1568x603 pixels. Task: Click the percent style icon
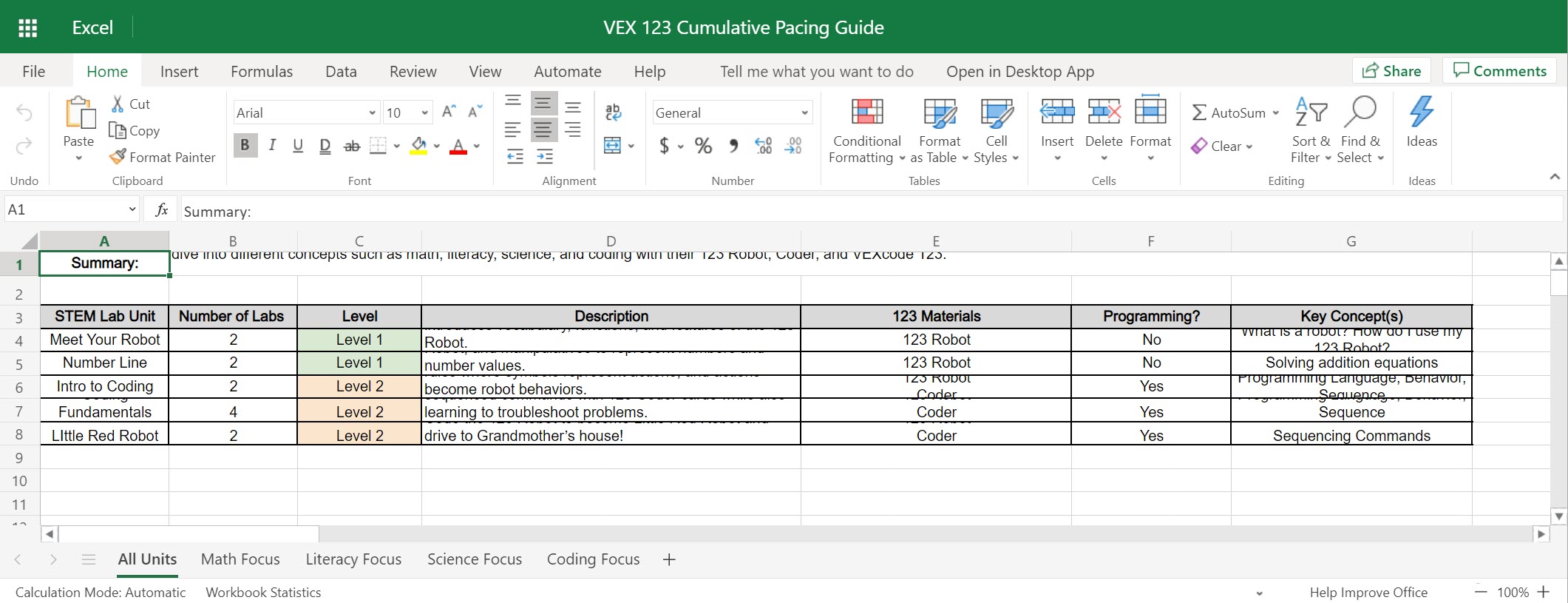(703, 146)
